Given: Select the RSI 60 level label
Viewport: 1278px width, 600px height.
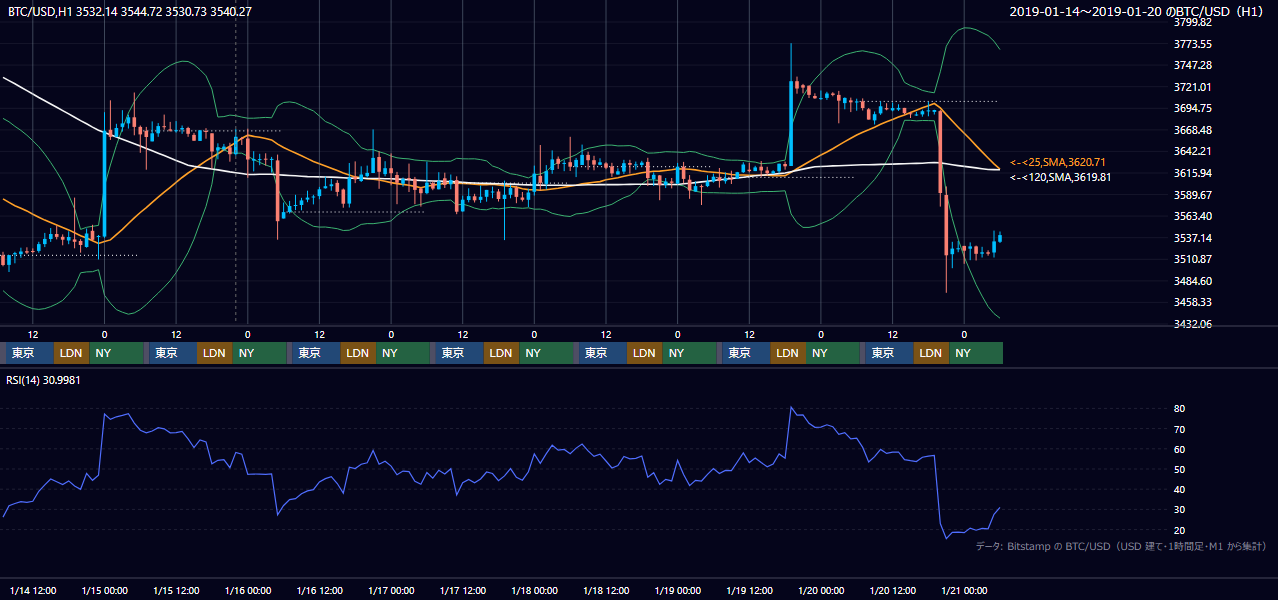Looking at the screenshot, I should [x=1180, y=449].
